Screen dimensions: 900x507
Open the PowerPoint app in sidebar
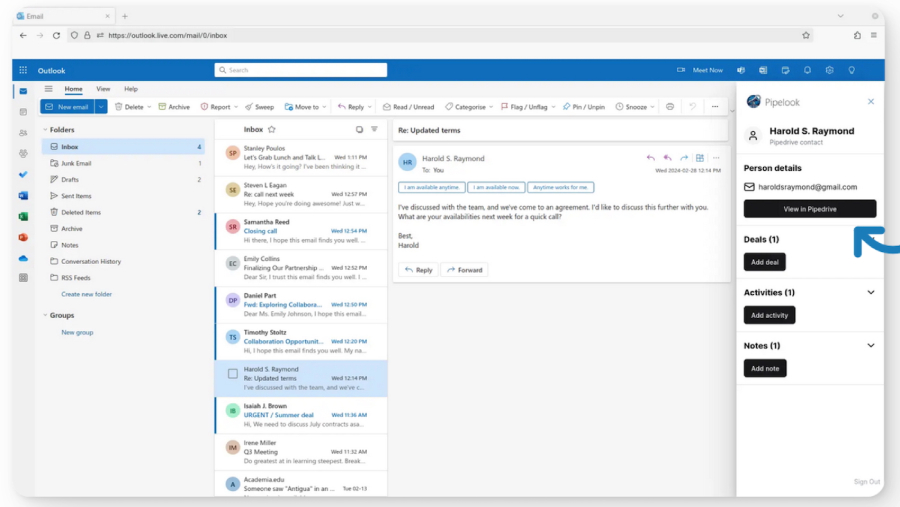23,237
